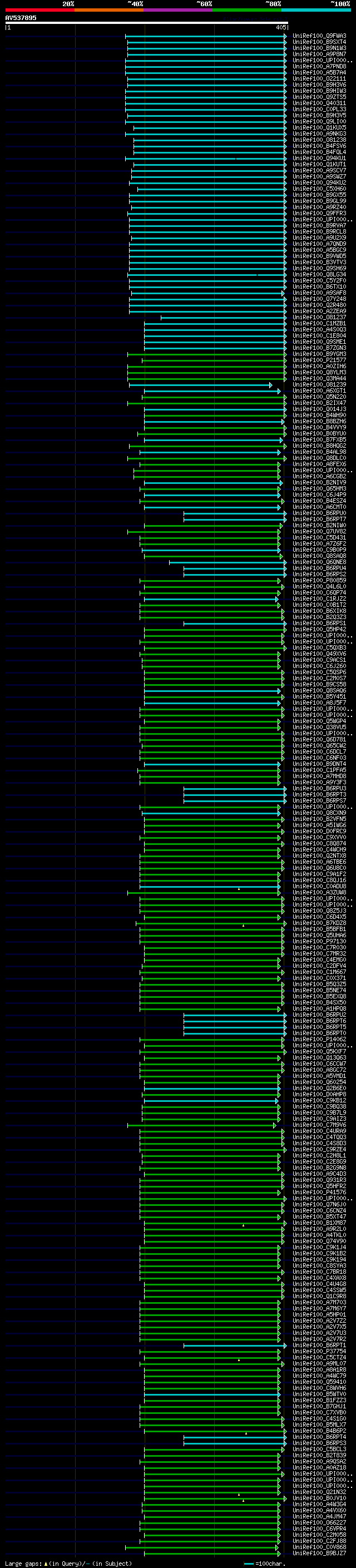The height and width of the screenshot is (1568, 356).
Task: Select the UniRef100_Q9FFR3 label
Action: click(x=319, y=213)
